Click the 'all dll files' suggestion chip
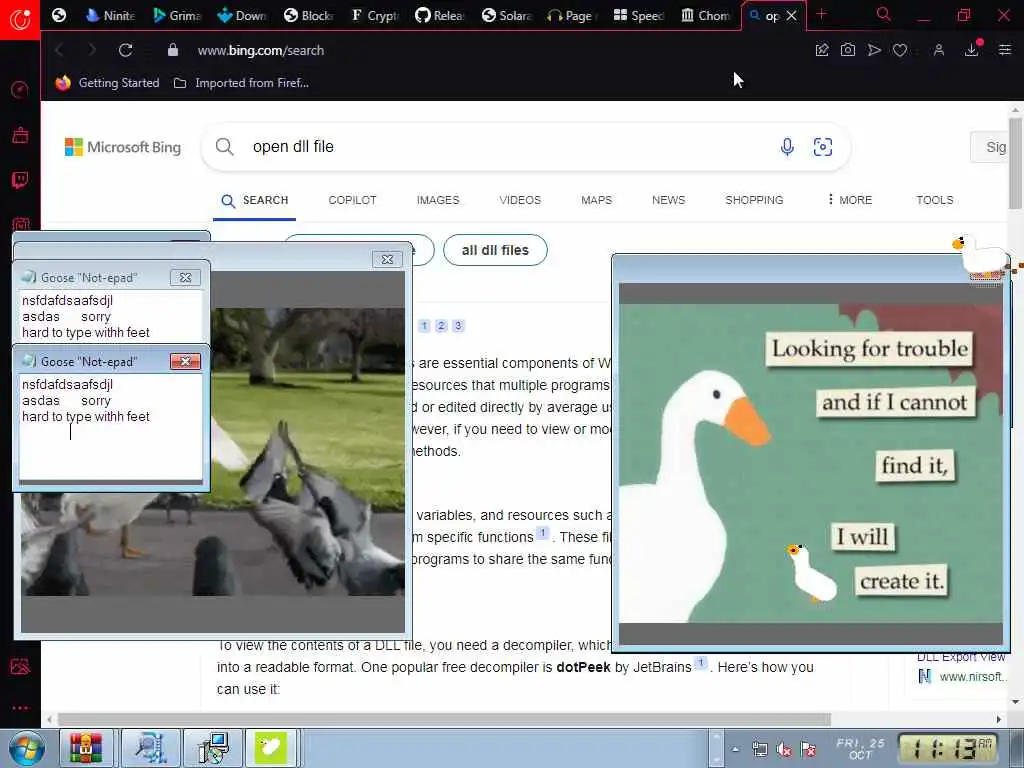1024x768 pixels. (x=495, y=250)
